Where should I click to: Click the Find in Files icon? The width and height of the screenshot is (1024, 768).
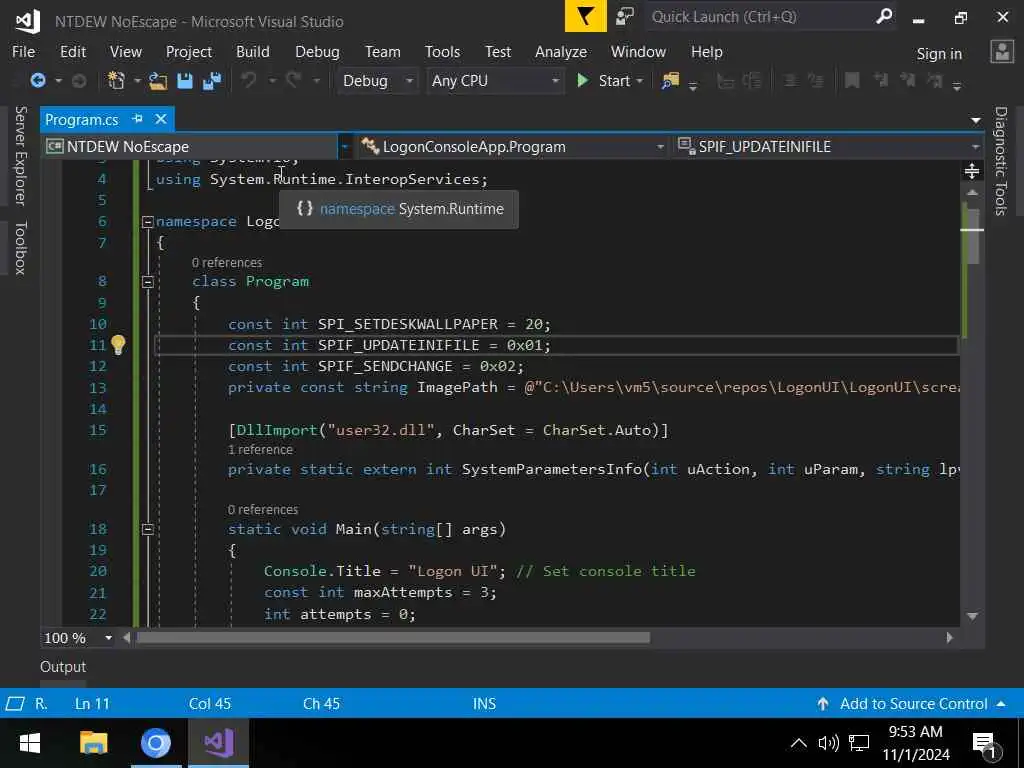coord(670,80)
